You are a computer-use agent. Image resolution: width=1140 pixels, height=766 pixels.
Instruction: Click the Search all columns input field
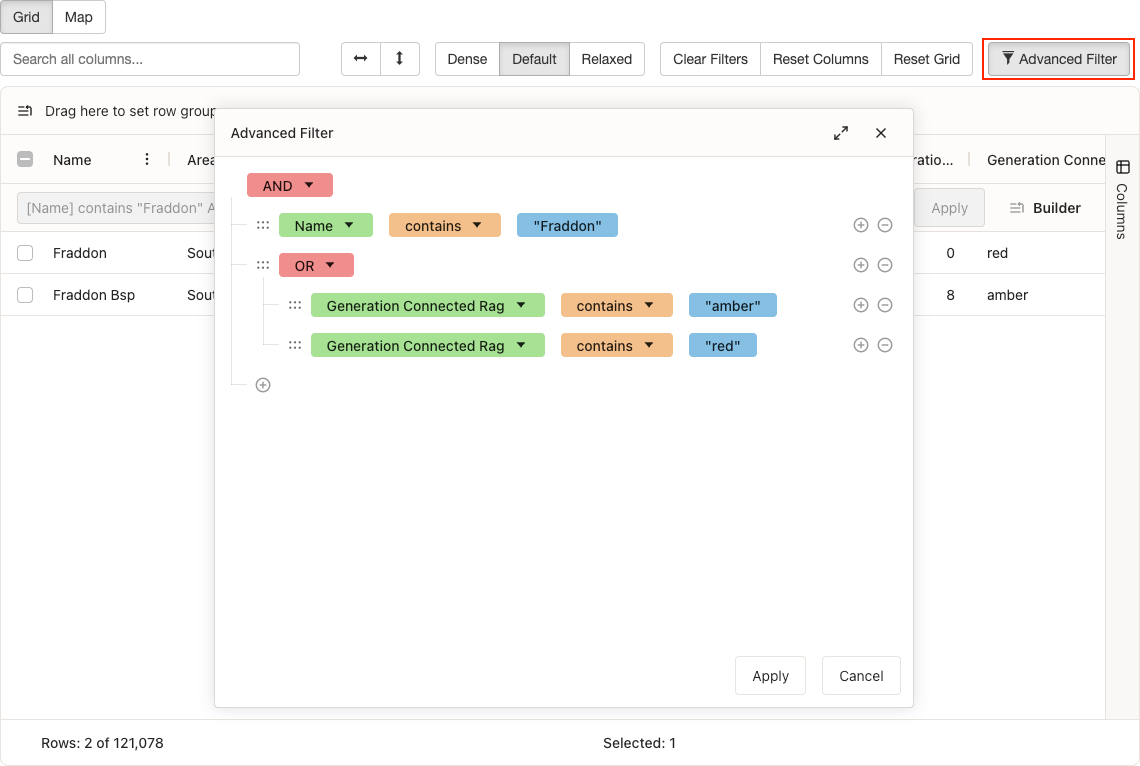[x=150, y=59]
